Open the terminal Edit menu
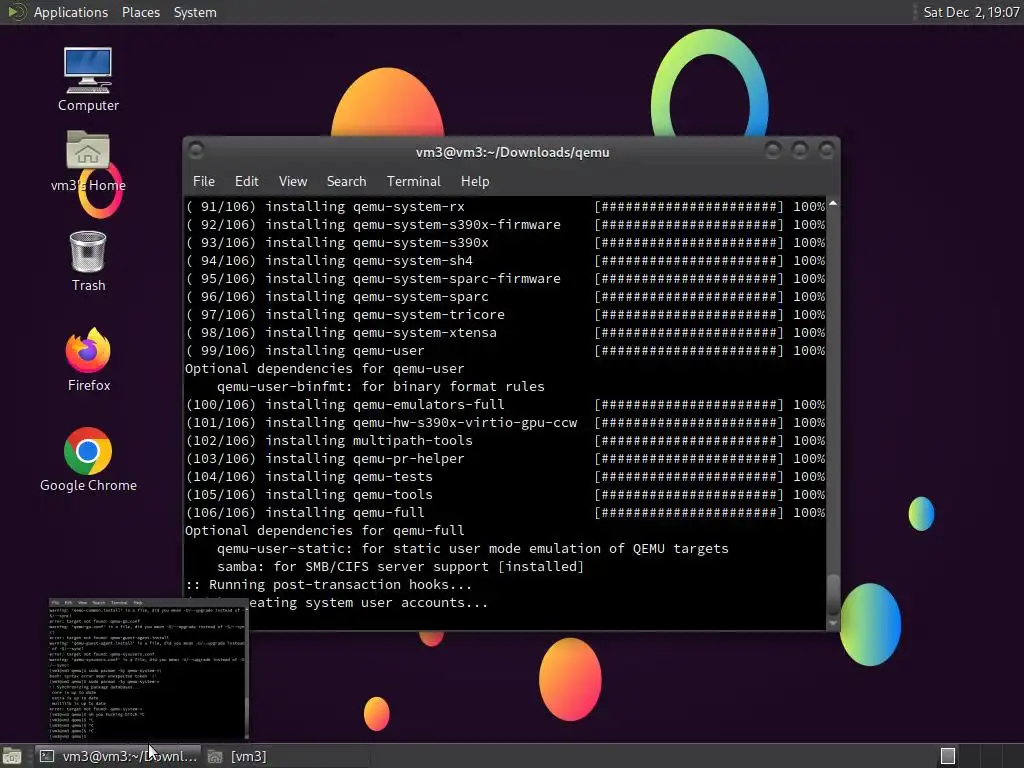1024x768 pixels. coord(246,182)
